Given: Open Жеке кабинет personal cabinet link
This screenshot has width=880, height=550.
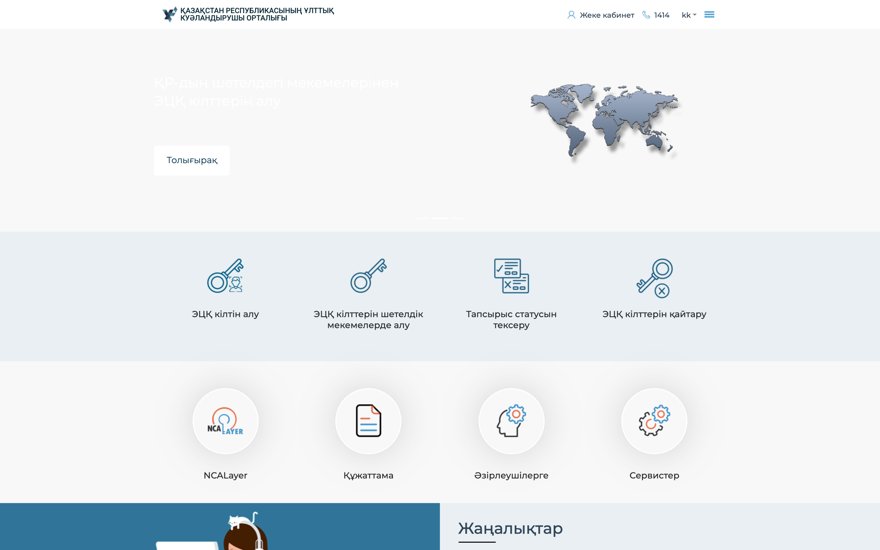Looking at the screenshot, I should click(607, 15).
